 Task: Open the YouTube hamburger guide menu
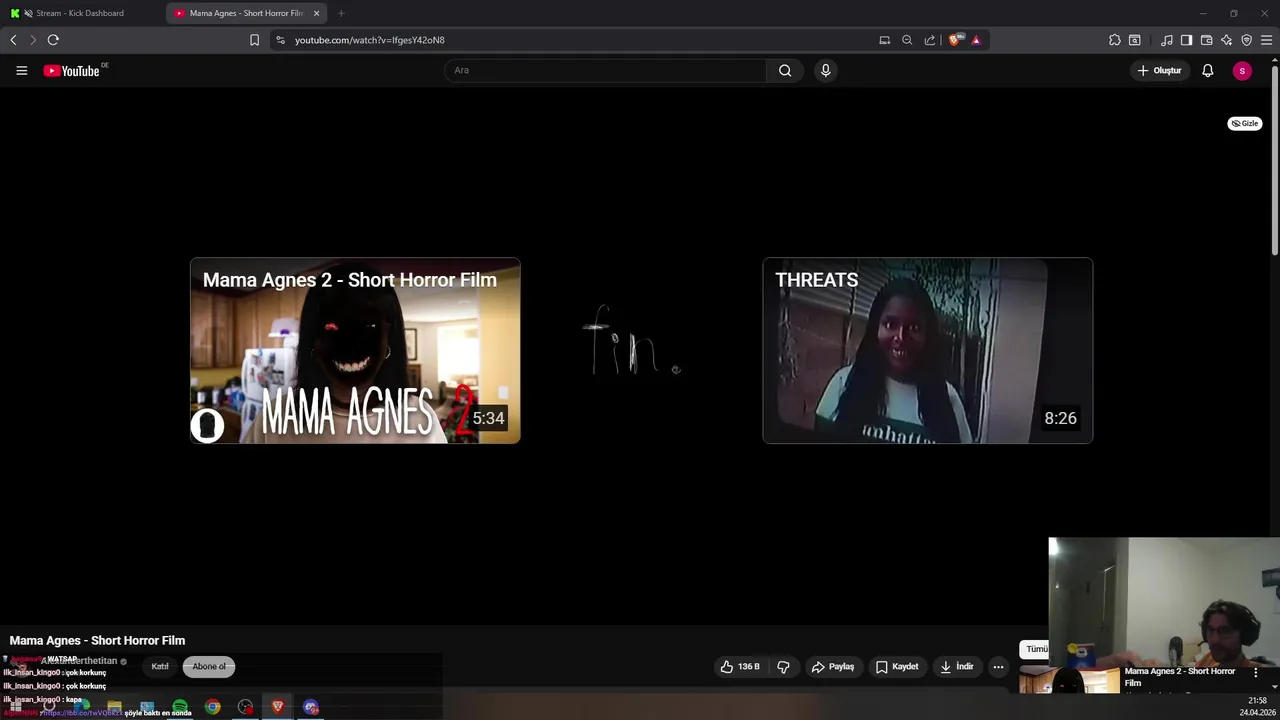tap(21, 70)
